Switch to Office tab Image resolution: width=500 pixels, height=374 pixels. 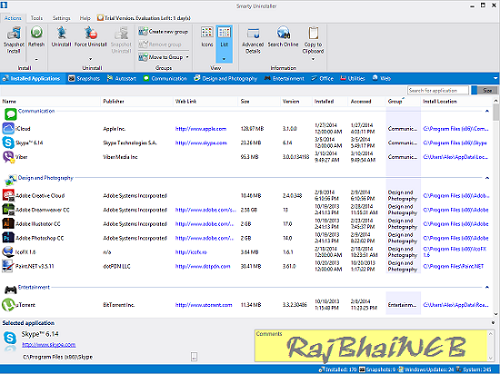pos(322,78)
